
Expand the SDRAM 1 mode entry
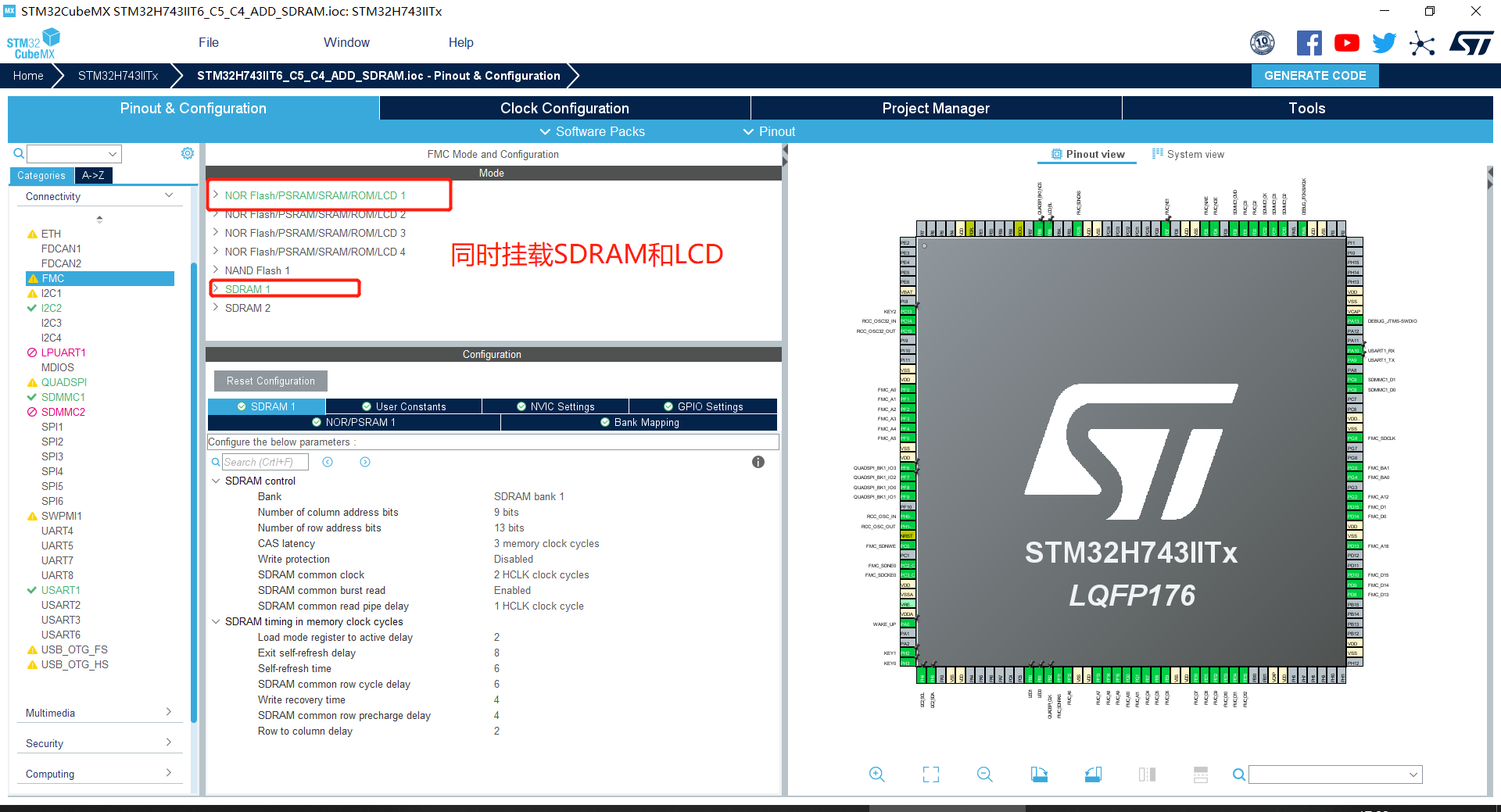pyautogui.click(x=216, y=289)
